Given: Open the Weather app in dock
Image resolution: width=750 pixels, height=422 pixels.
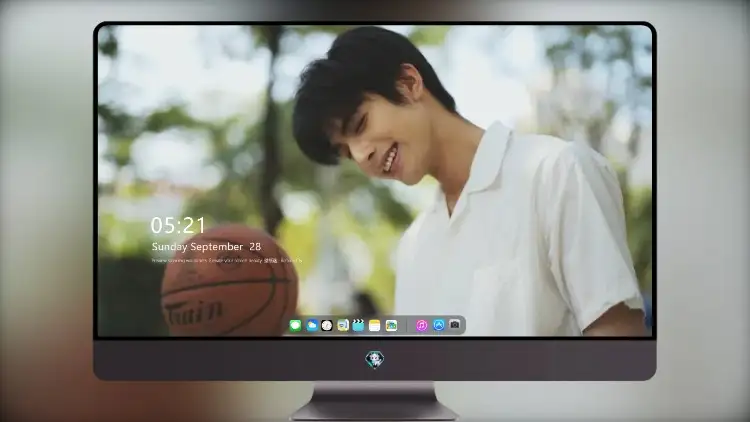Looking at the screenshot, I should (311, 325).
